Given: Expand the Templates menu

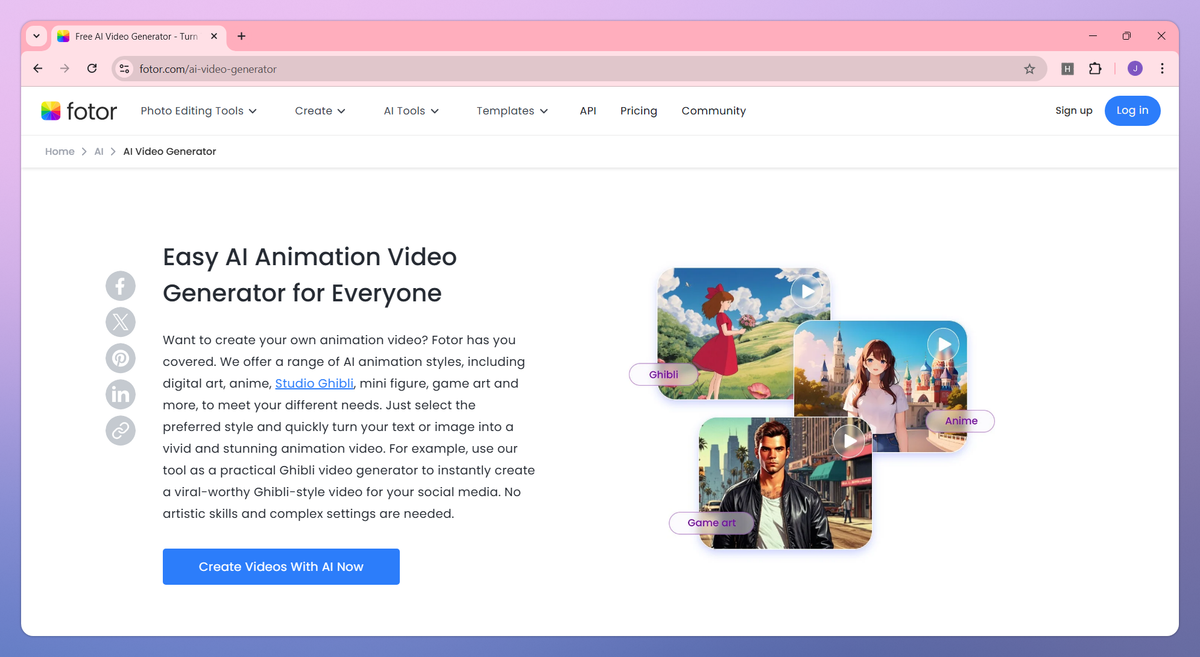Looking at the screenshot, I should 512,111.
